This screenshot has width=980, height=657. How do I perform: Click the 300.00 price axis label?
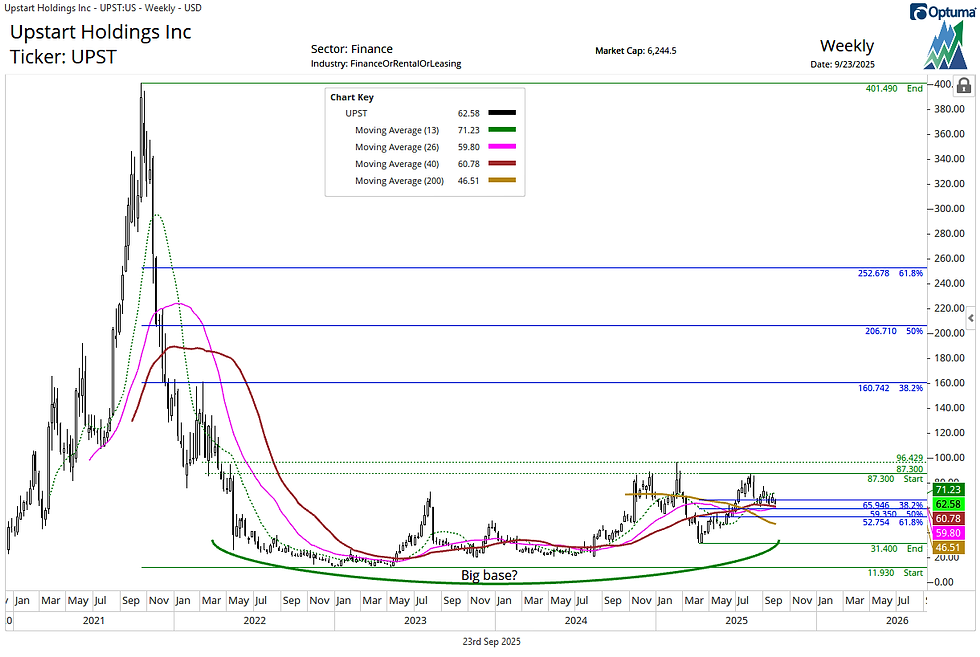point(949,208)
